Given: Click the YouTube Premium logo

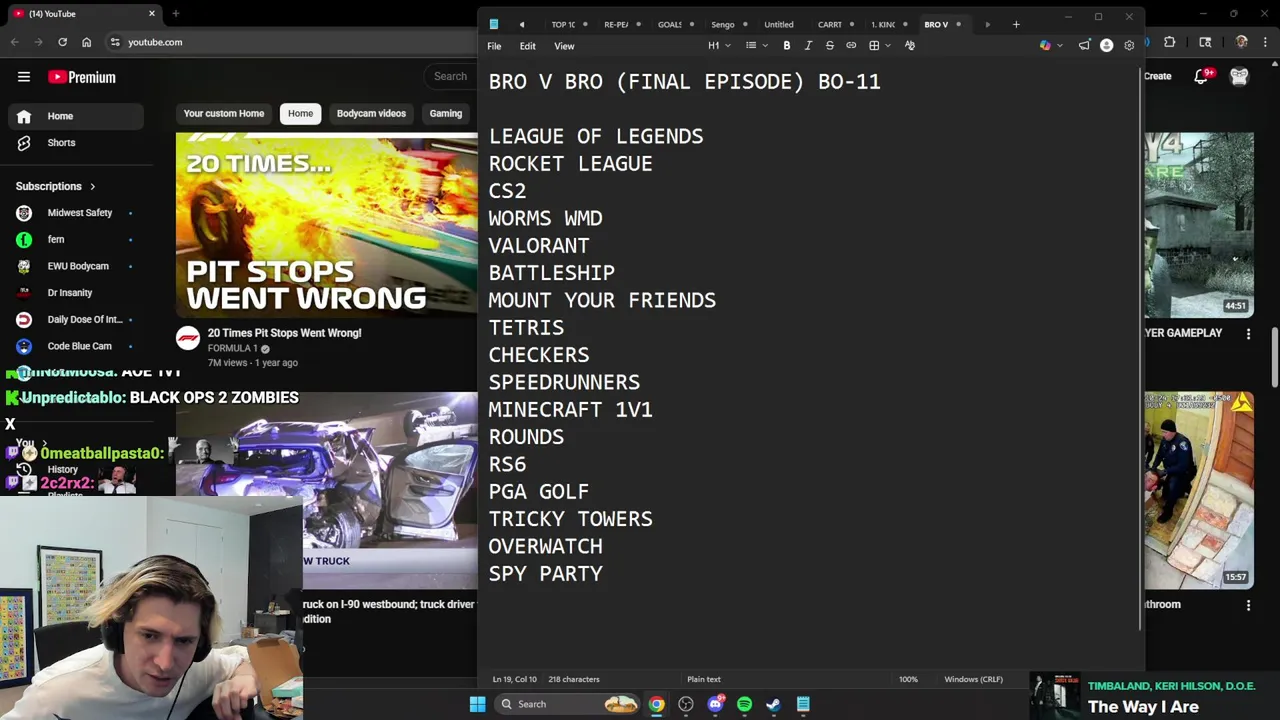Looking at the screenshot, I should tap(82, 77).
